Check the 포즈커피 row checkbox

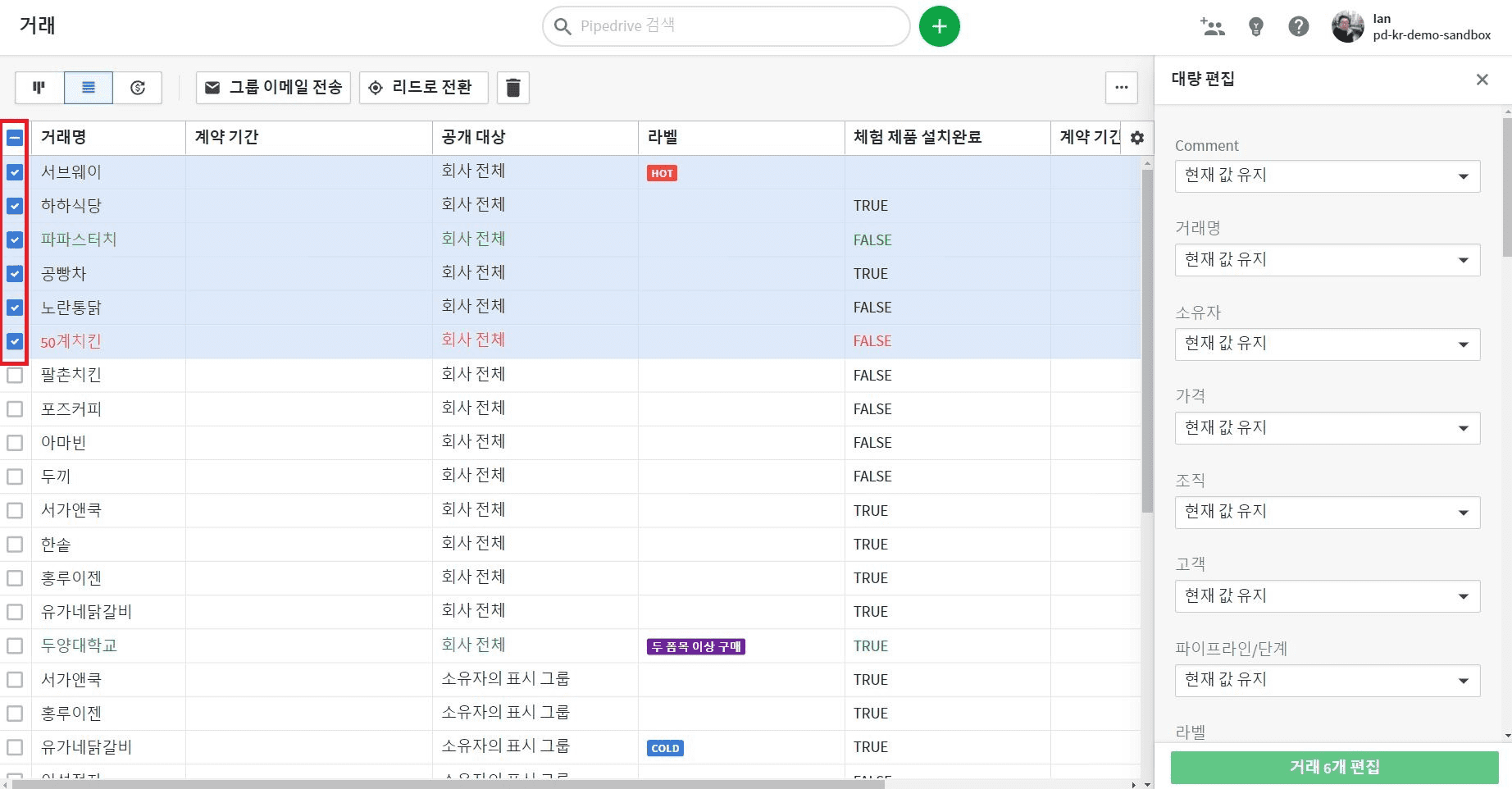[x=15, y=408]
